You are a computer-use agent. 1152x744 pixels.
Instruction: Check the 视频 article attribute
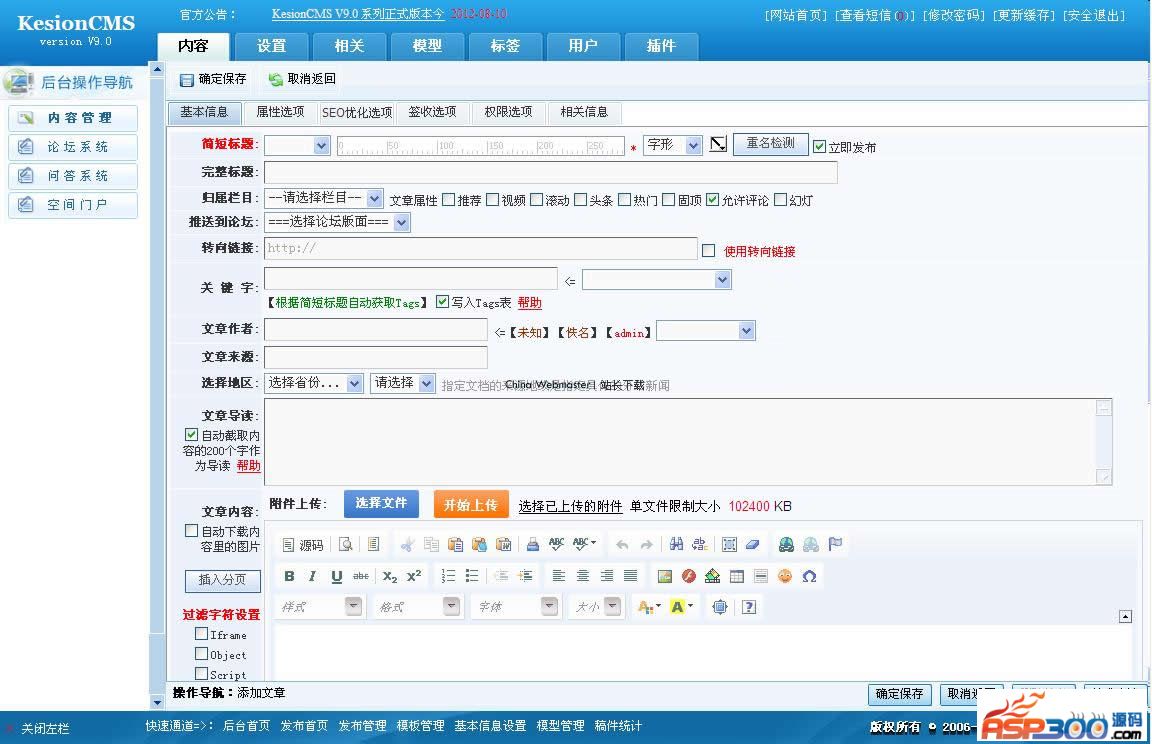(493, 200)
